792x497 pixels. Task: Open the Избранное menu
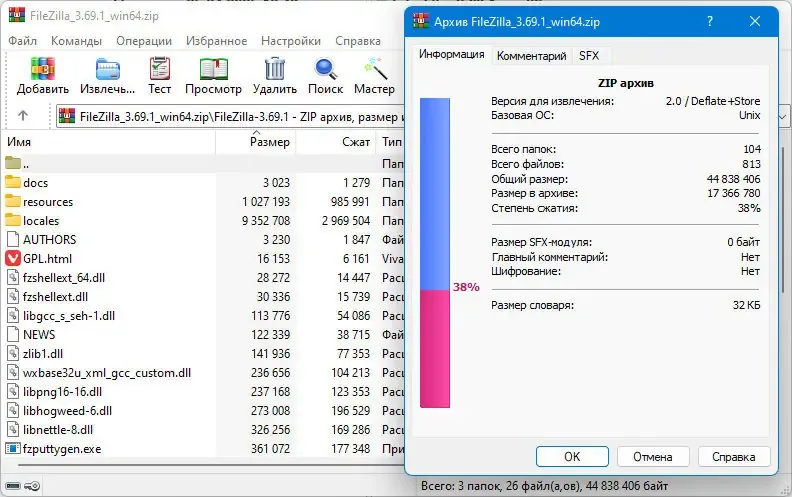click(216, 41)
